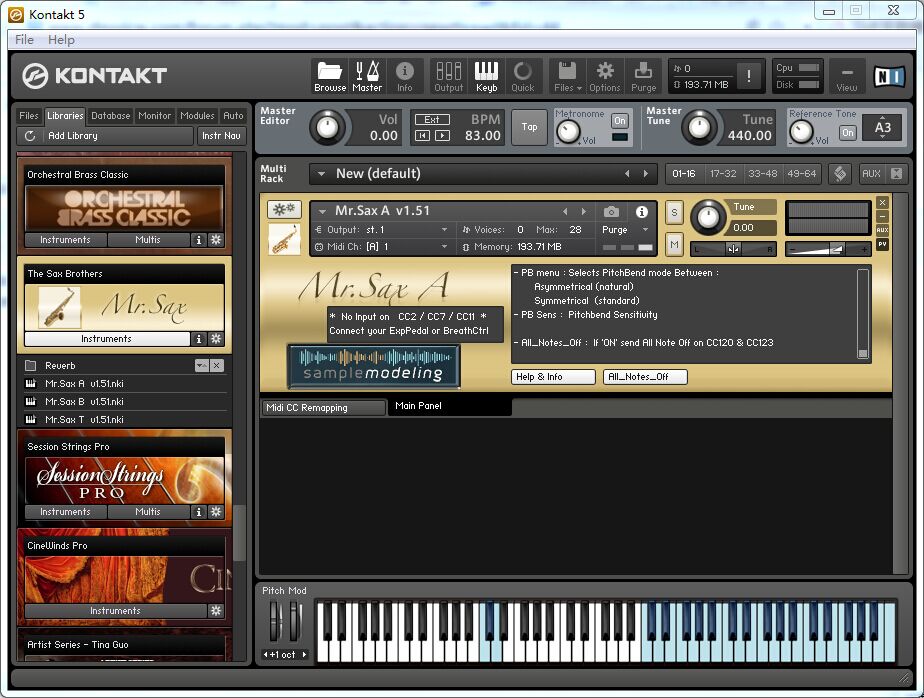This screenshot has width=924, height=698.
Task: Turn the Metronome On
Action: (619, 121)
